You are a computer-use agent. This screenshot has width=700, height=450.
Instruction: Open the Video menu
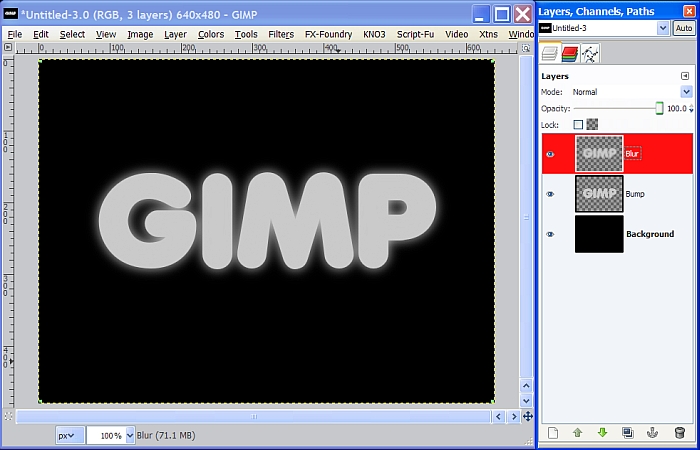pyautogui.click(x=457, y=34)
